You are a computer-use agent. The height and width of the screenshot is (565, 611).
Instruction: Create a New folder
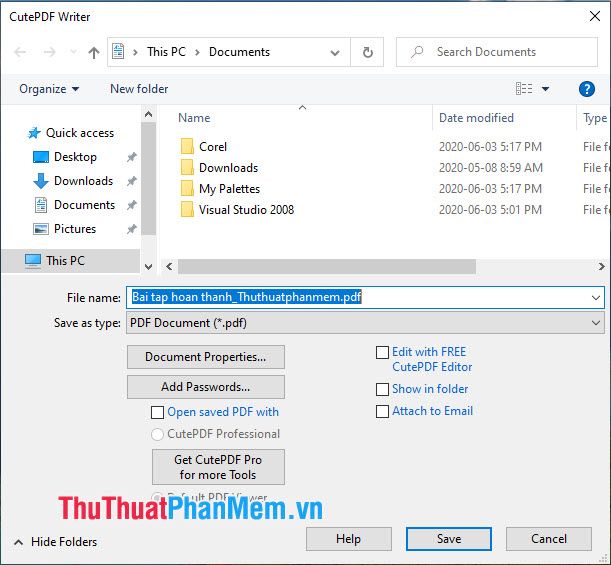tap(139, 89)
